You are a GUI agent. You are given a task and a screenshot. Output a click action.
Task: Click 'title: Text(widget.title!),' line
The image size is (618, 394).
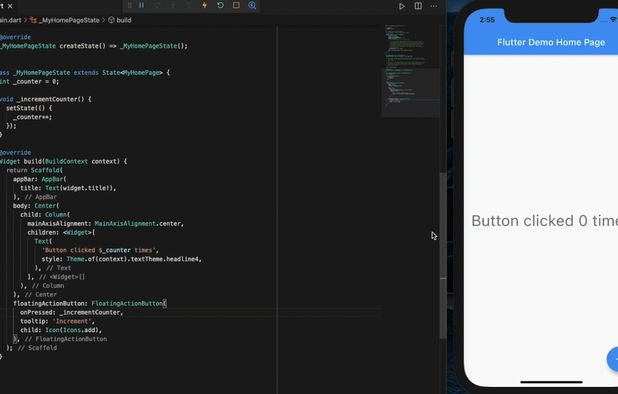point(69,188)
